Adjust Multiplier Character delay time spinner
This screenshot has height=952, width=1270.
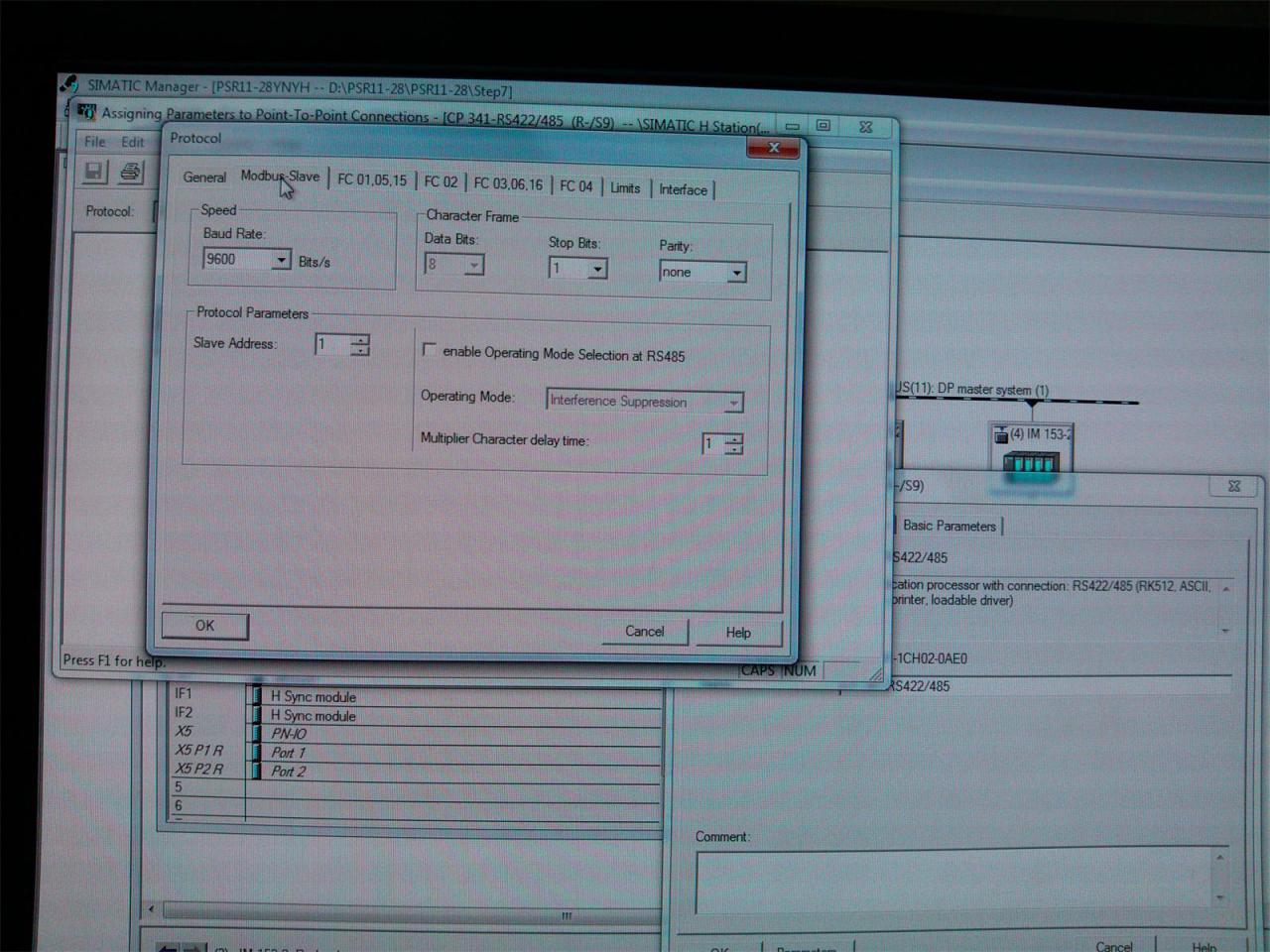pos(733,444)
